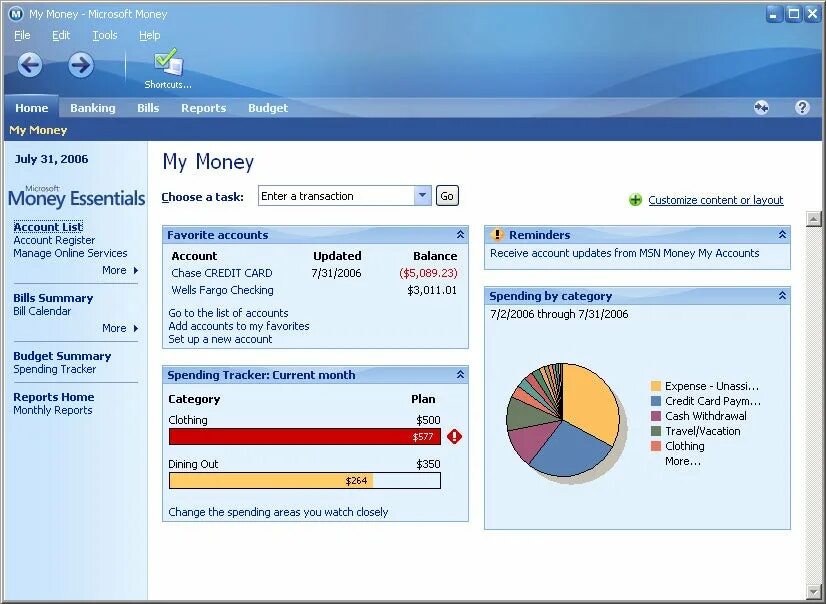826x604 pixels.
Task: Click the Credit Card Payment legend swatch
Action: pyautogui.click(x=656, y=401)
